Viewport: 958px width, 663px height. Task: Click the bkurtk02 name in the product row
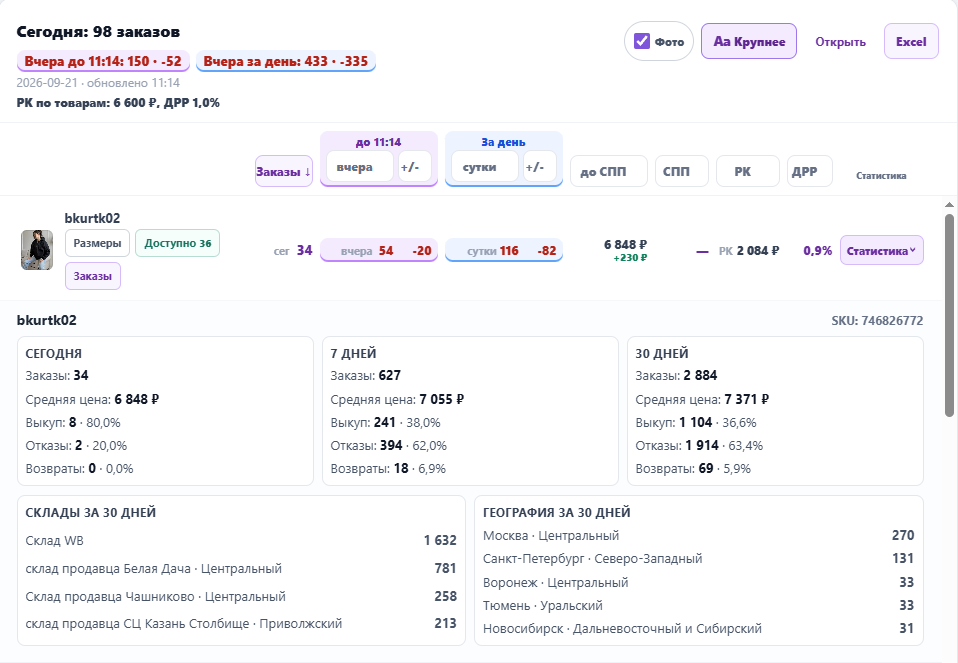tap(92, 218)
